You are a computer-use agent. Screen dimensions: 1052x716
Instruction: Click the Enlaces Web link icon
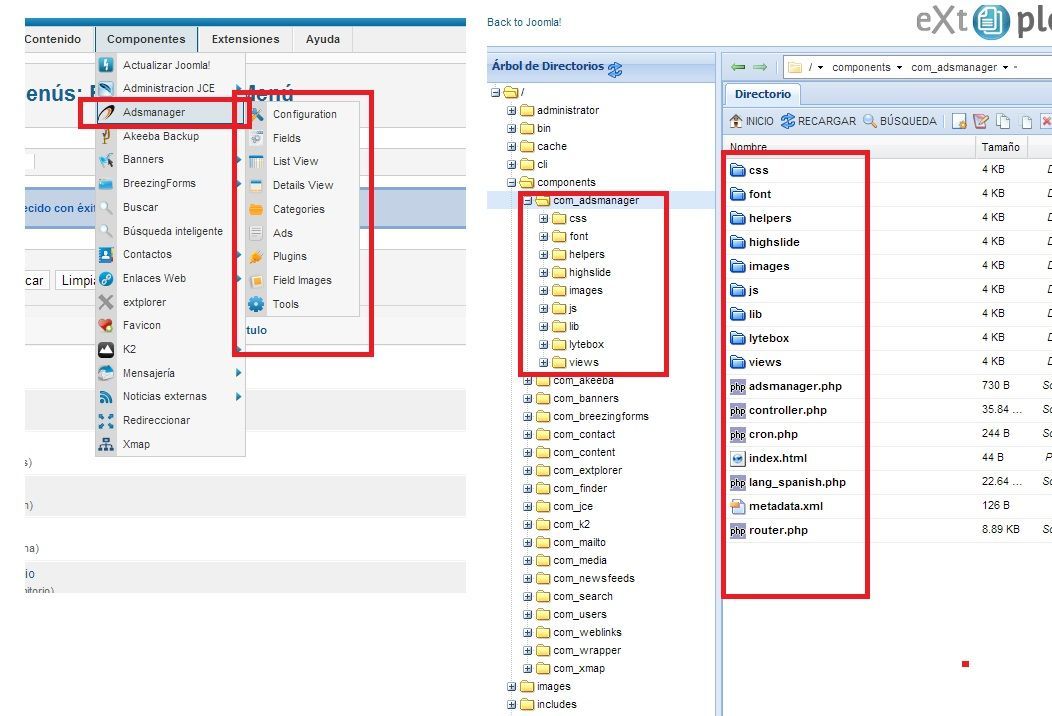tap(106, 278)
